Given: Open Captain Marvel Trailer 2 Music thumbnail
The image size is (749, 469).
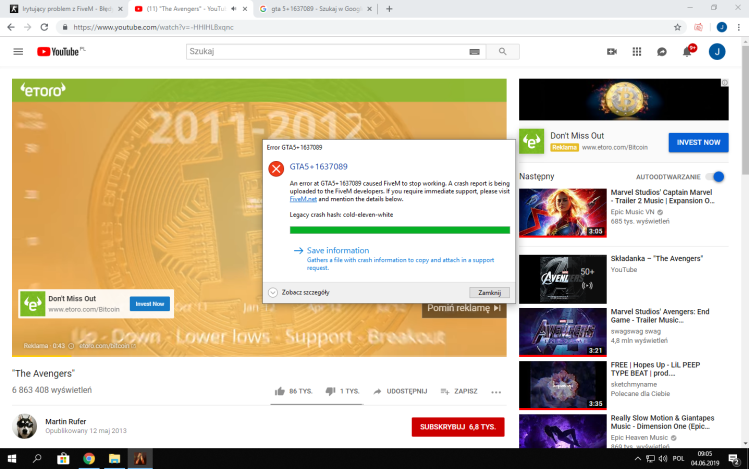Looking at the screenshot, I should click(x=563, y=213).
